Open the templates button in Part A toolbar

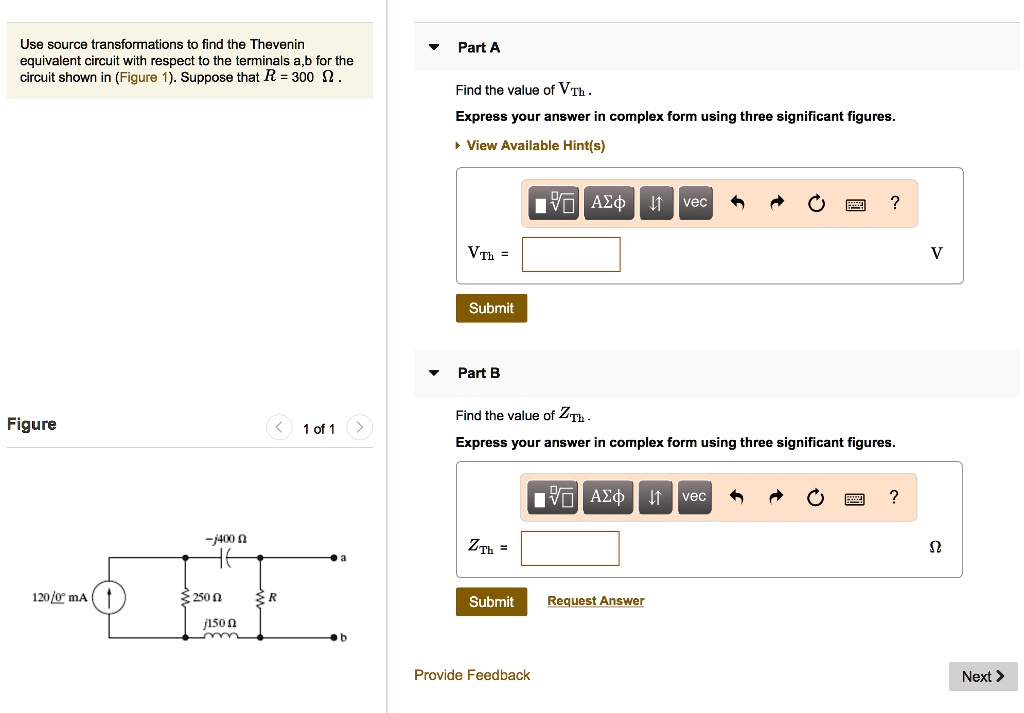553,203
